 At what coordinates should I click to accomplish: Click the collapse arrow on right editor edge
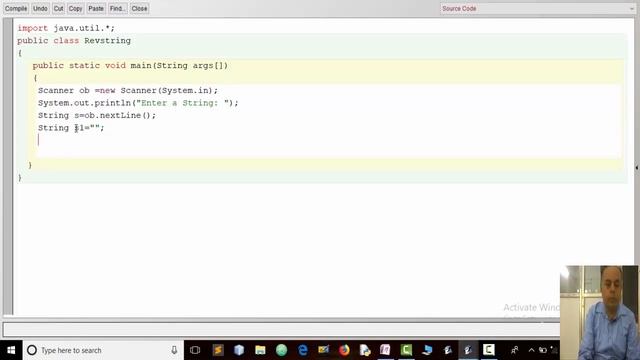(x=637, y=167)
